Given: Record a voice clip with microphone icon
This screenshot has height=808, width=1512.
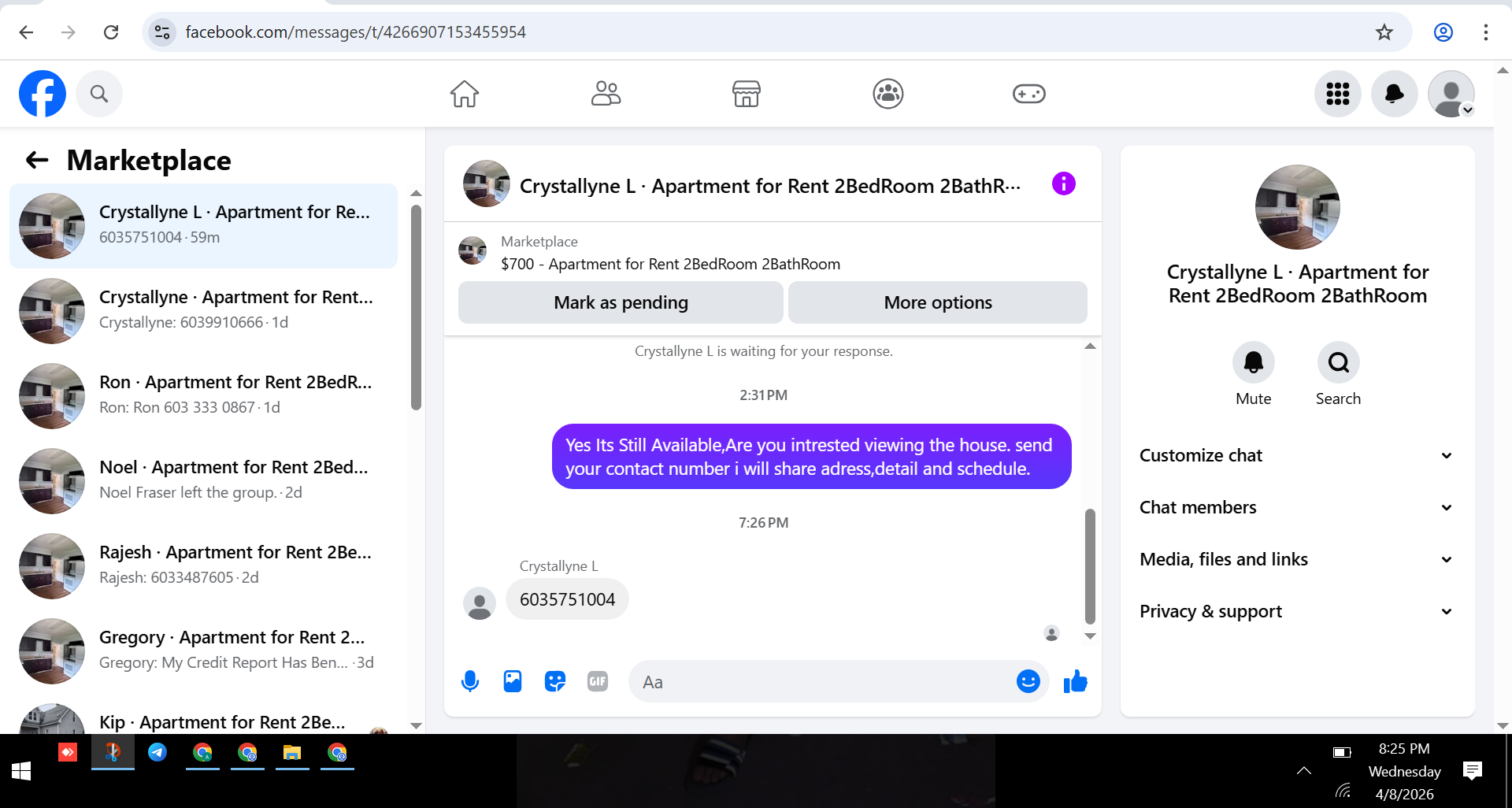Looking at the screenshot, I should (470, 681).
